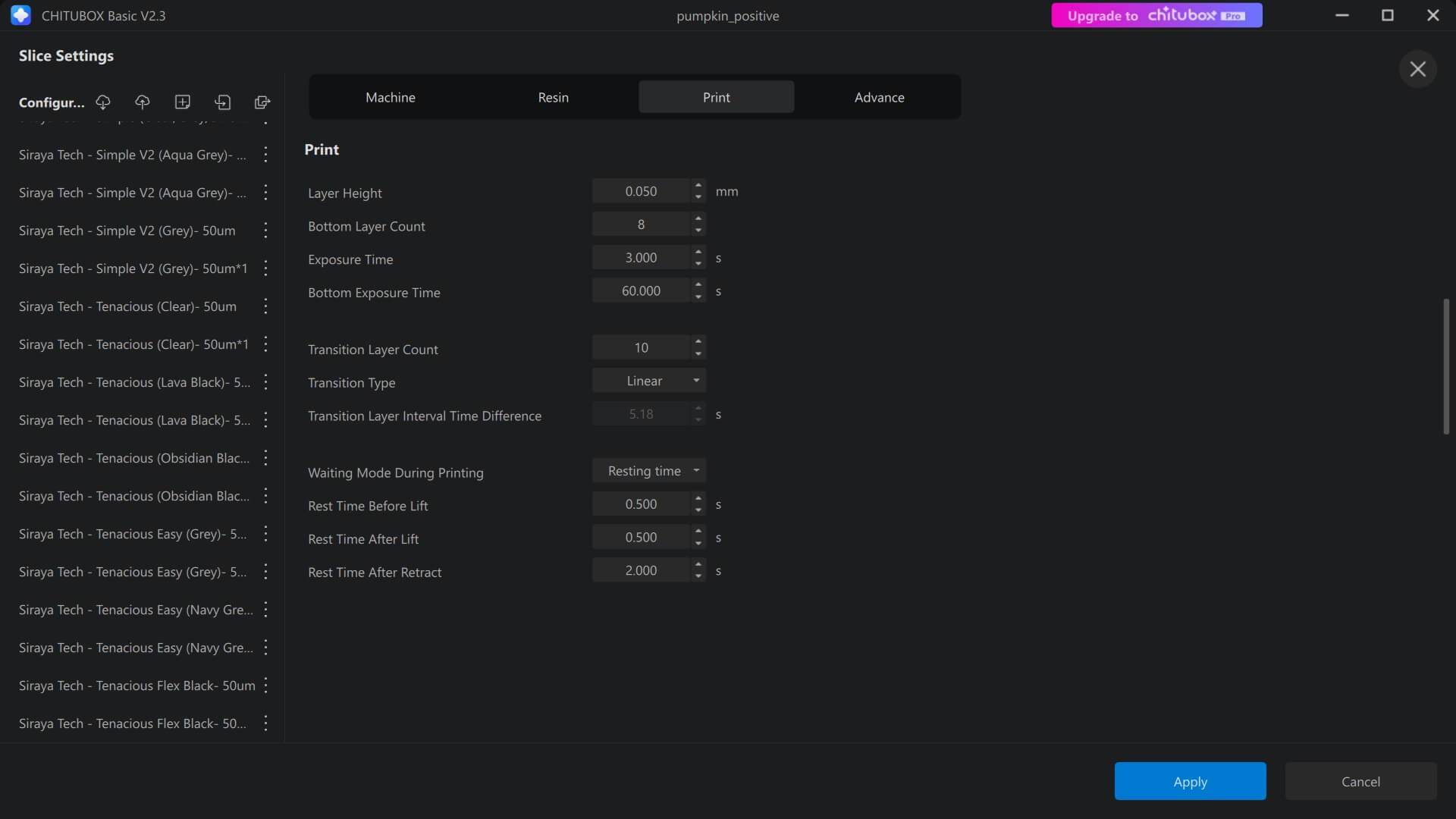Increase Rest Time Before Lift value
The image size is (1456, 819).
click(x=698, y=498)
